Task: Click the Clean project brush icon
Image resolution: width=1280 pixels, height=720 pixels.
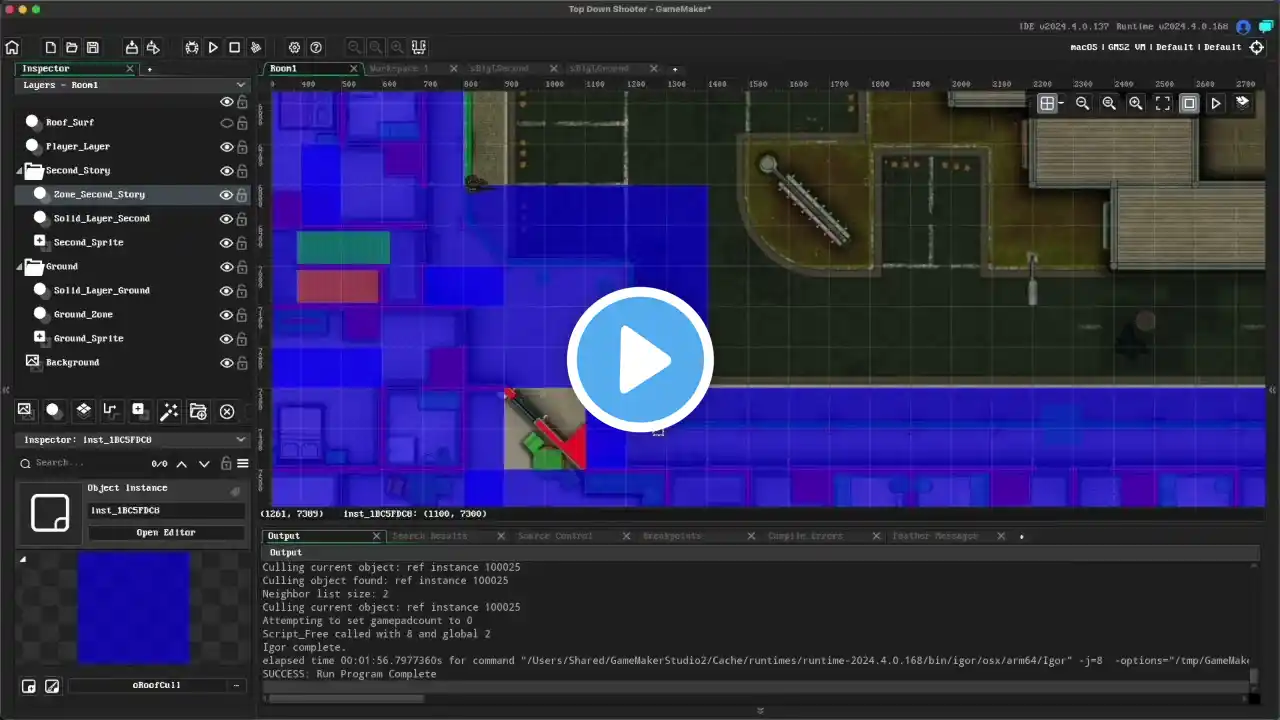Action: click(x=256, y=47)
